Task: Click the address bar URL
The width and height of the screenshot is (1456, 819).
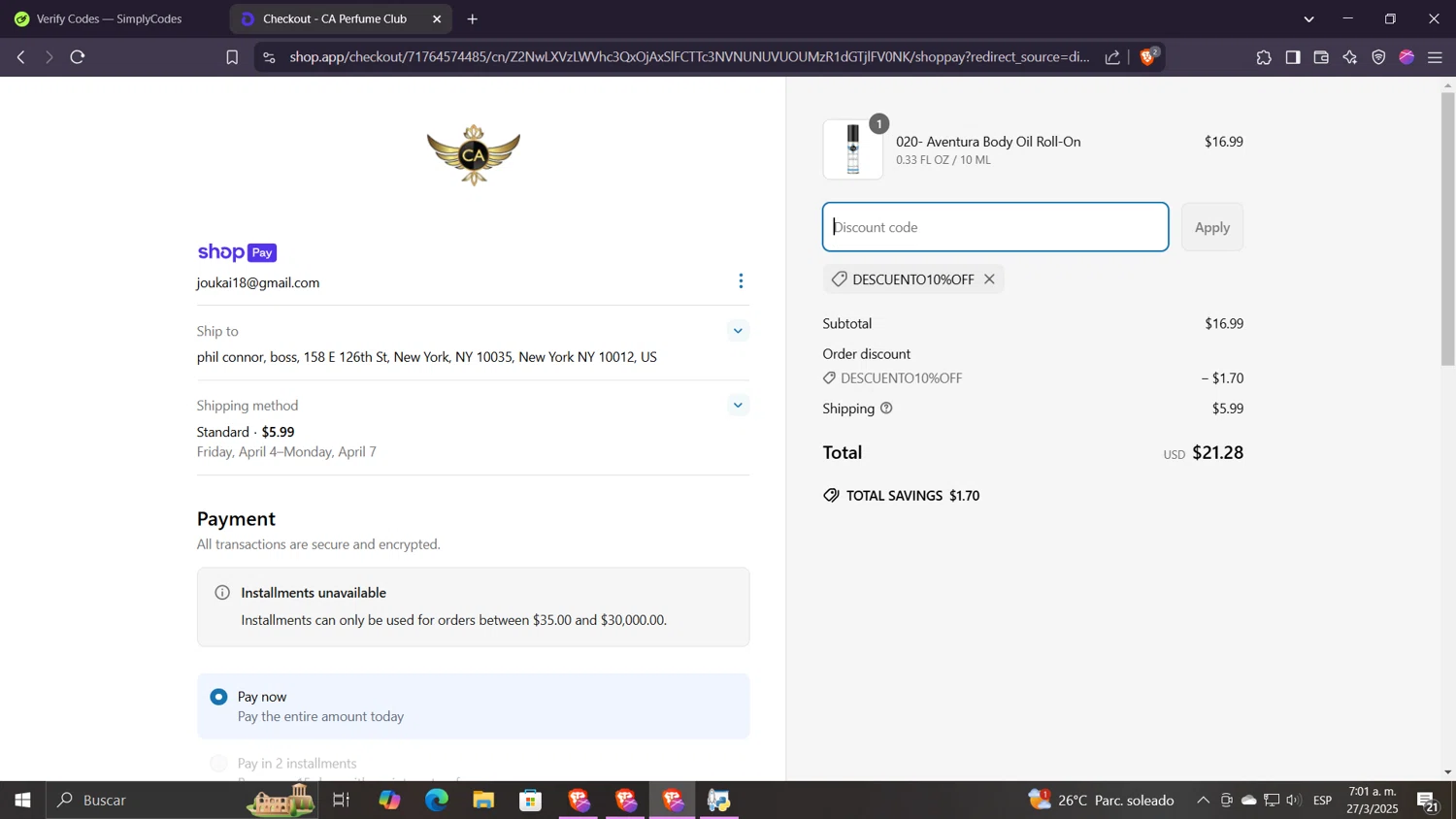Action: click(x=689, y=57)
